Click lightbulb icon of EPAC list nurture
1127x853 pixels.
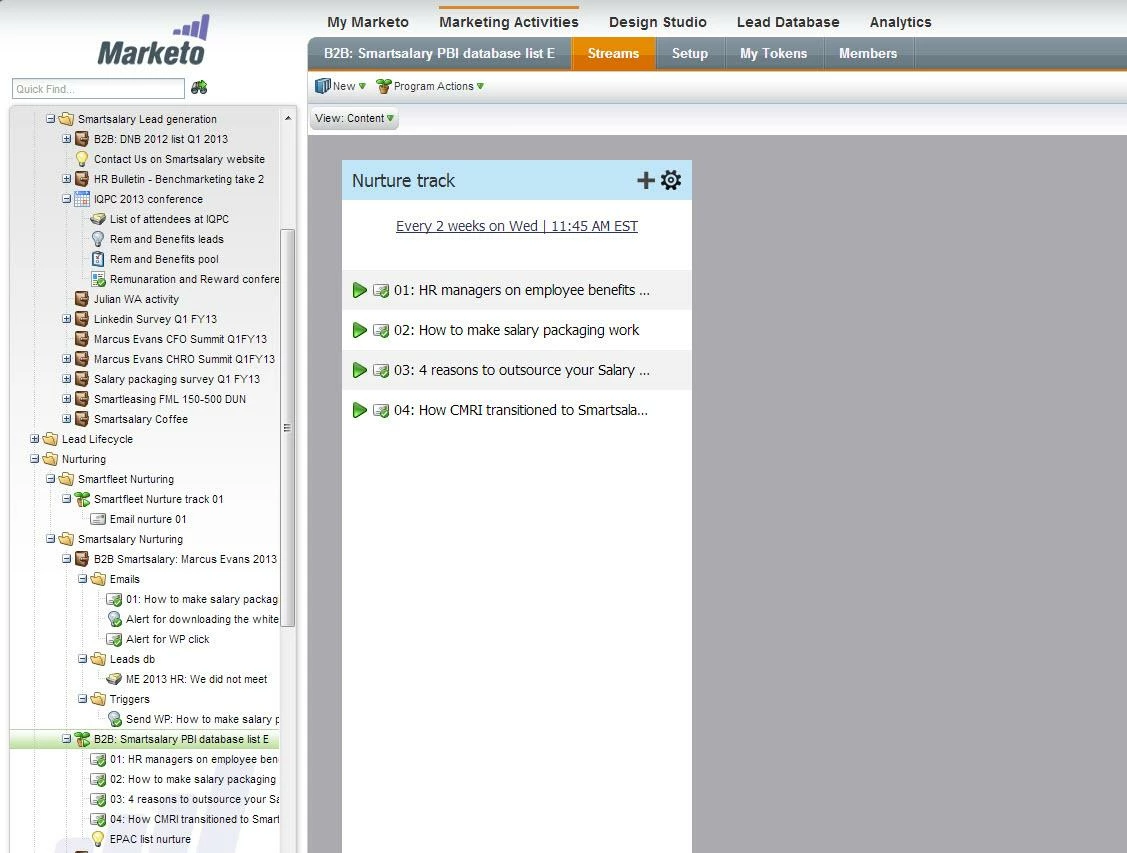(98, 839)
